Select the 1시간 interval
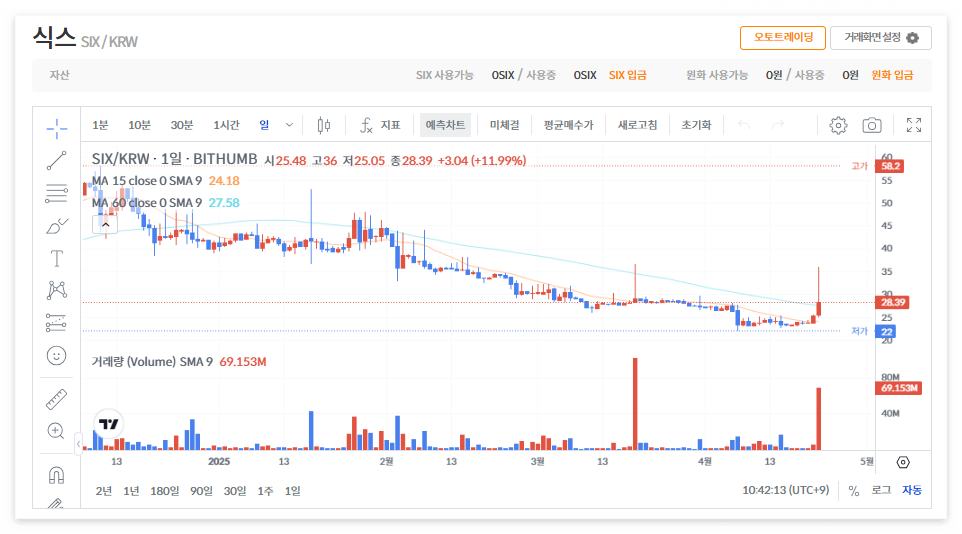Viewport: 962px width, 534px height. click(226, 125)
